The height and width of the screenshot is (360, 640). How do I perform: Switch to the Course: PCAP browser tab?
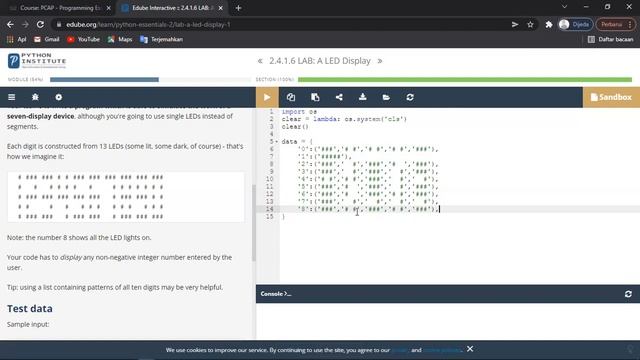tap(59, 8)
